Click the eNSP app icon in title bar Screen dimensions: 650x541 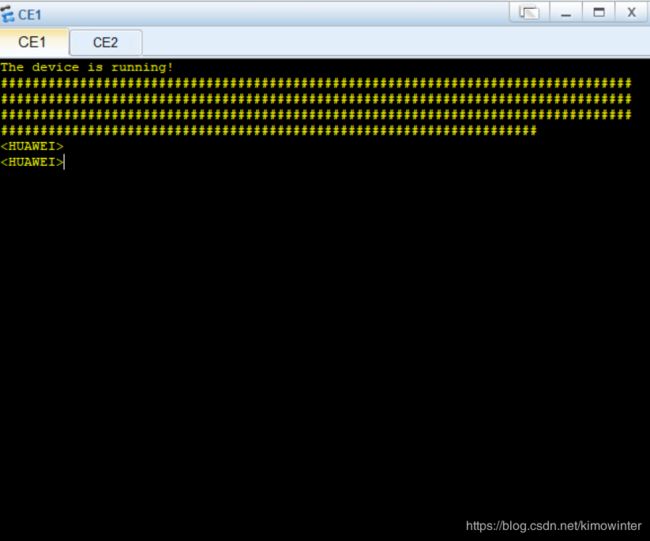tap(7, 14)
